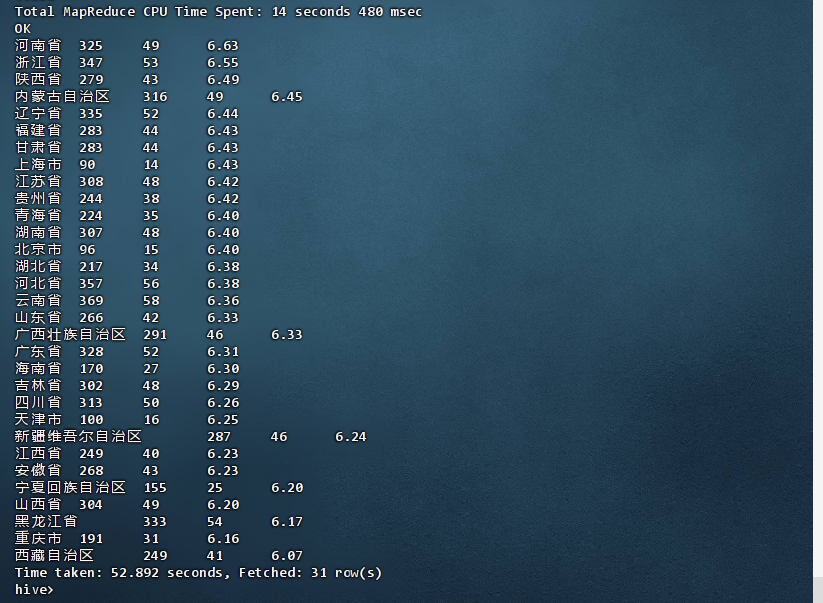
Task: Select the text 上海市
Action: tap(38, 164)
